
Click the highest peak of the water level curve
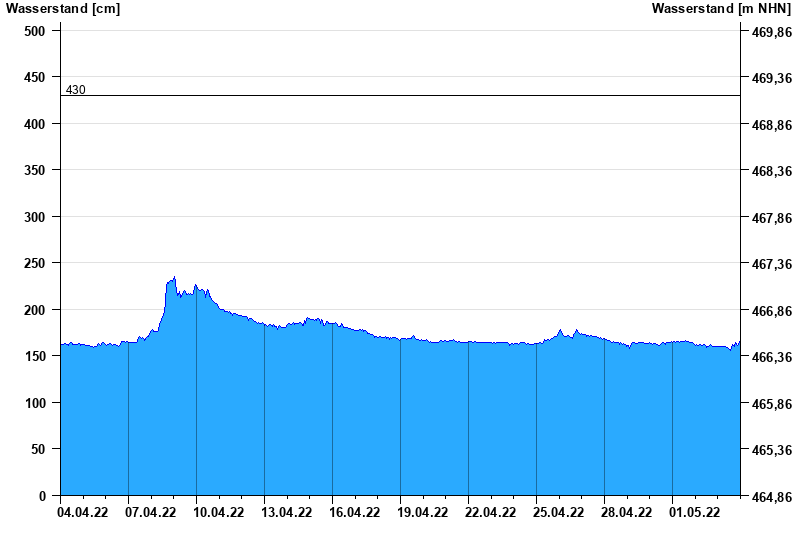[174, 278]
